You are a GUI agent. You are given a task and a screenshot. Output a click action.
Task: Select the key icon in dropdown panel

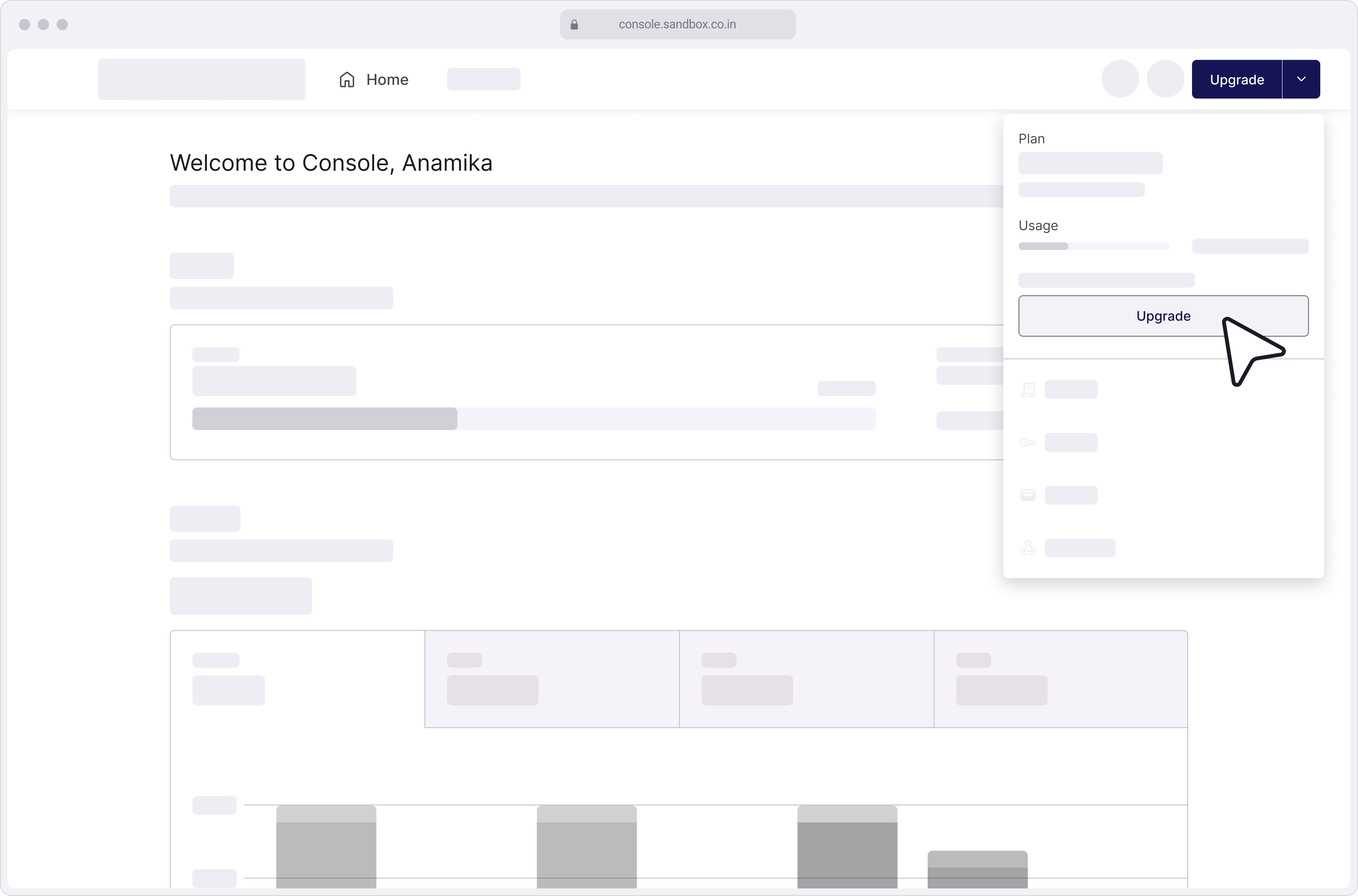1028,442
